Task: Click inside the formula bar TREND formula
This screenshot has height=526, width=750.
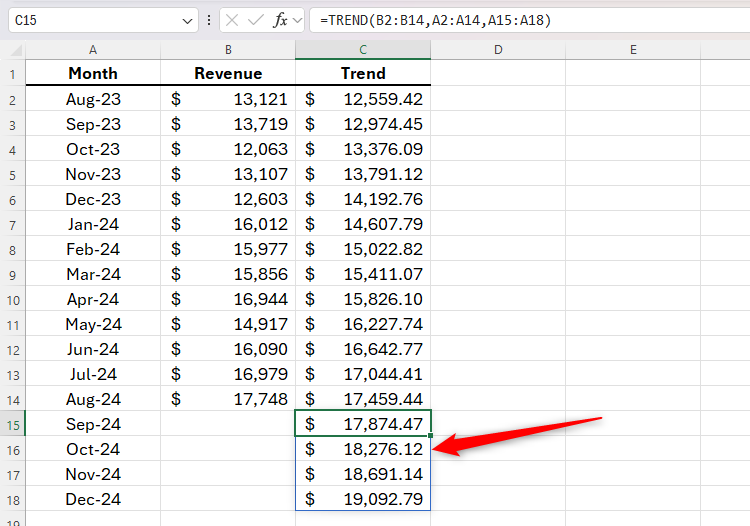Action: (x=435, y=20)
